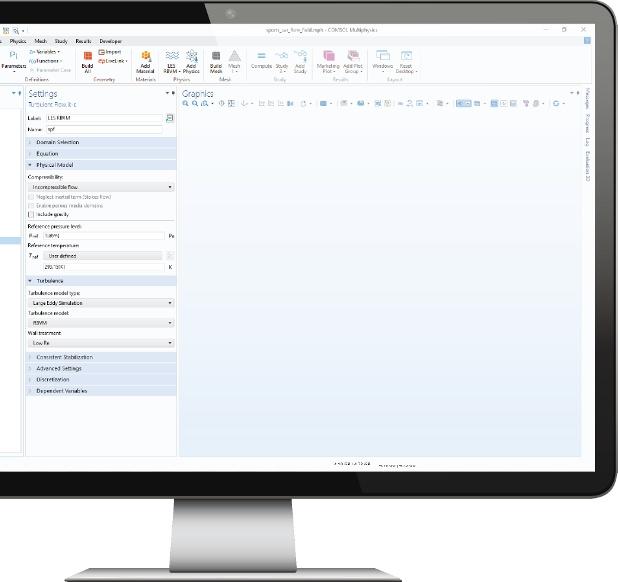Click the Import geometry button
Viewport: 618px width, 582px height.
(110, 52)
